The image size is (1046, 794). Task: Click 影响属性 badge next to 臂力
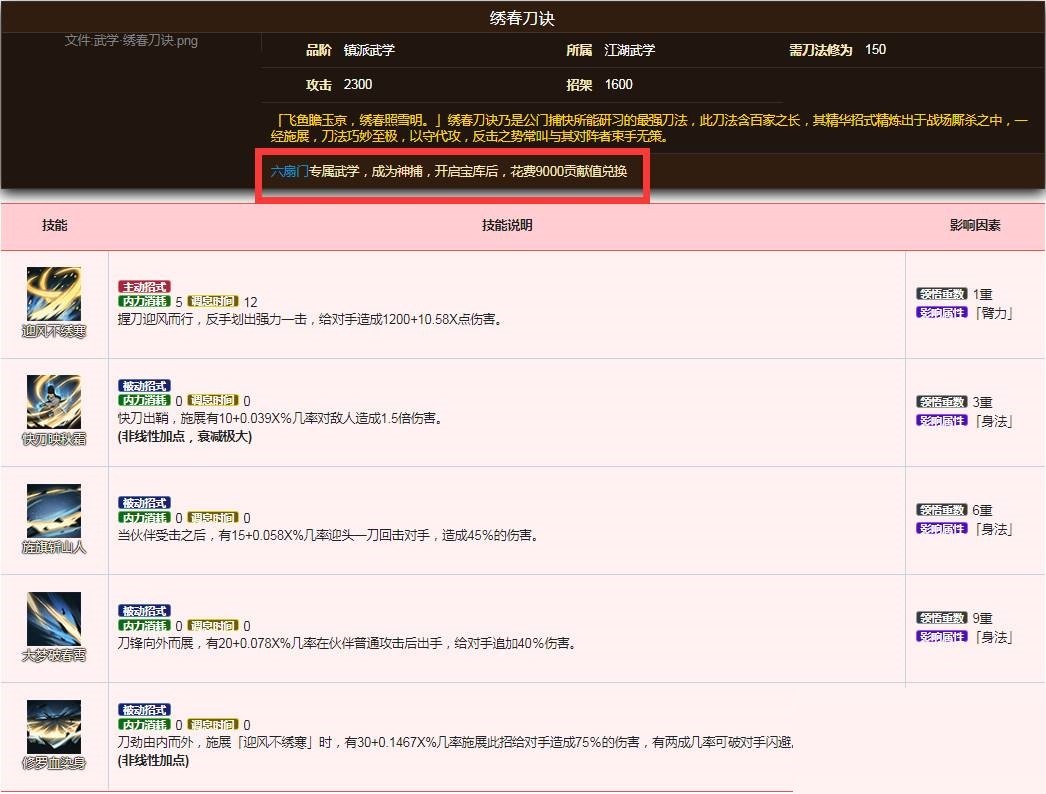(x=941, y=312)
